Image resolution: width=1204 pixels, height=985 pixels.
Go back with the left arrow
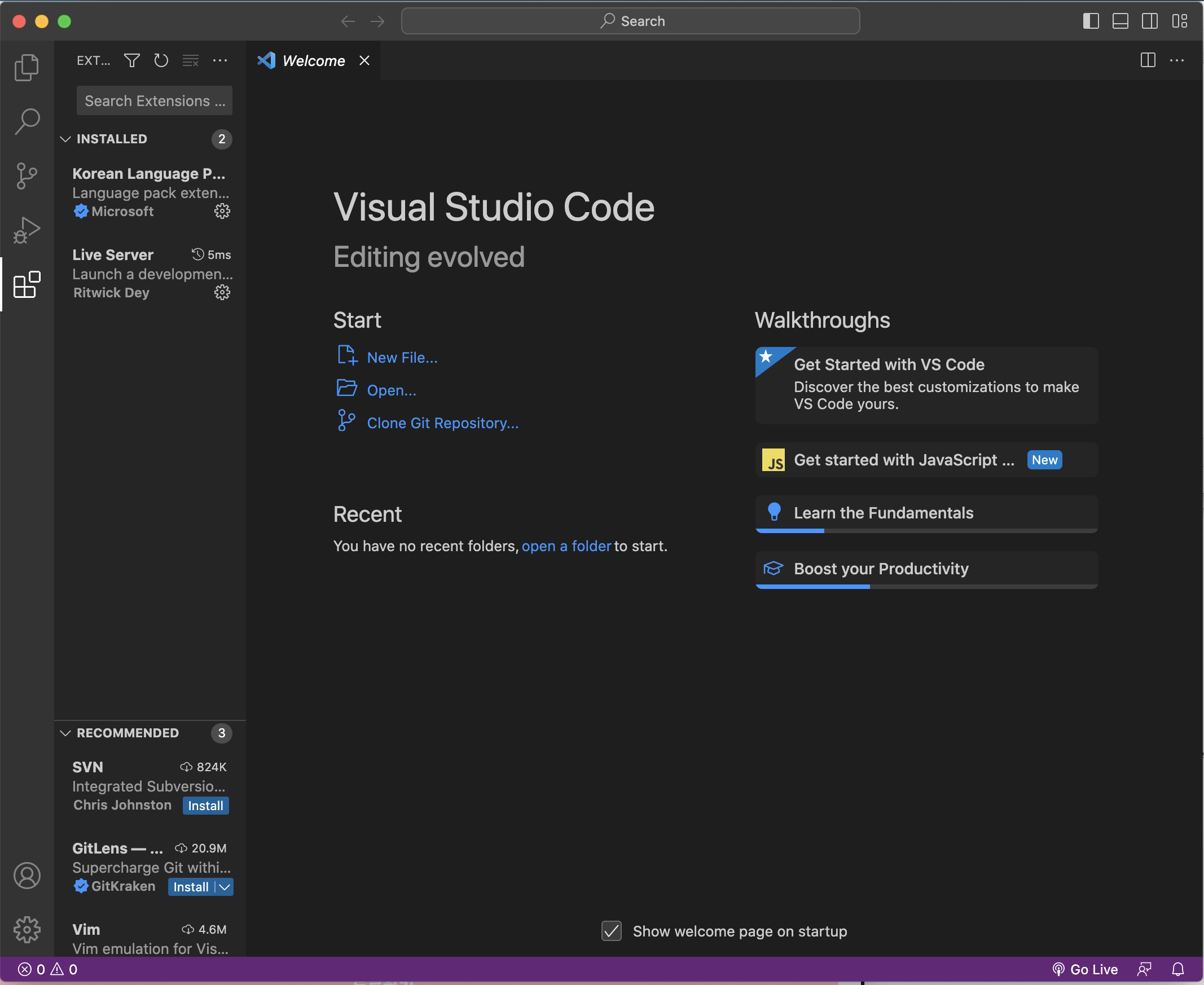pos(348,21)
